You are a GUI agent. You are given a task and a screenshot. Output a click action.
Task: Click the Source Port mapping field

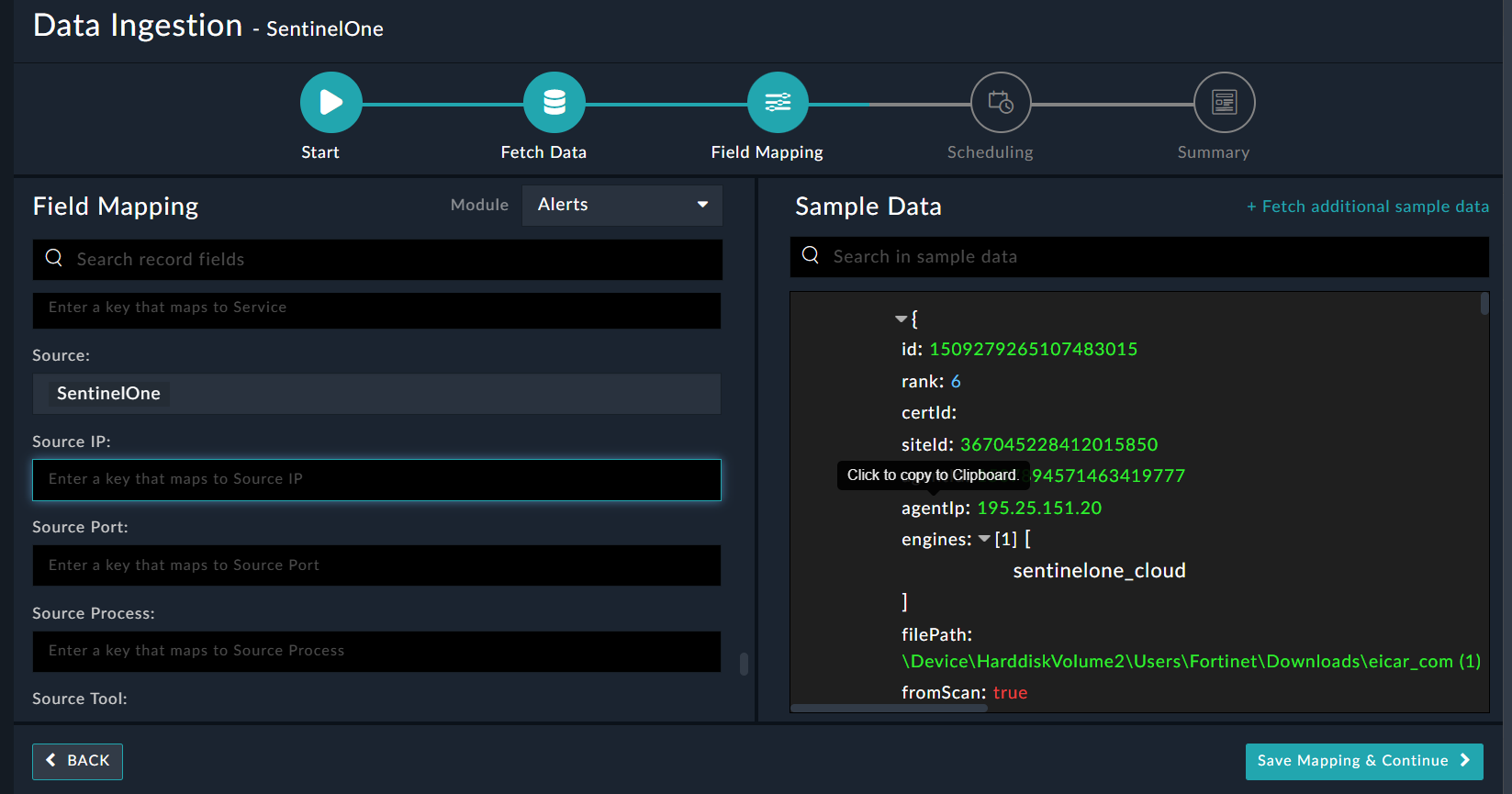pos(376,565)
